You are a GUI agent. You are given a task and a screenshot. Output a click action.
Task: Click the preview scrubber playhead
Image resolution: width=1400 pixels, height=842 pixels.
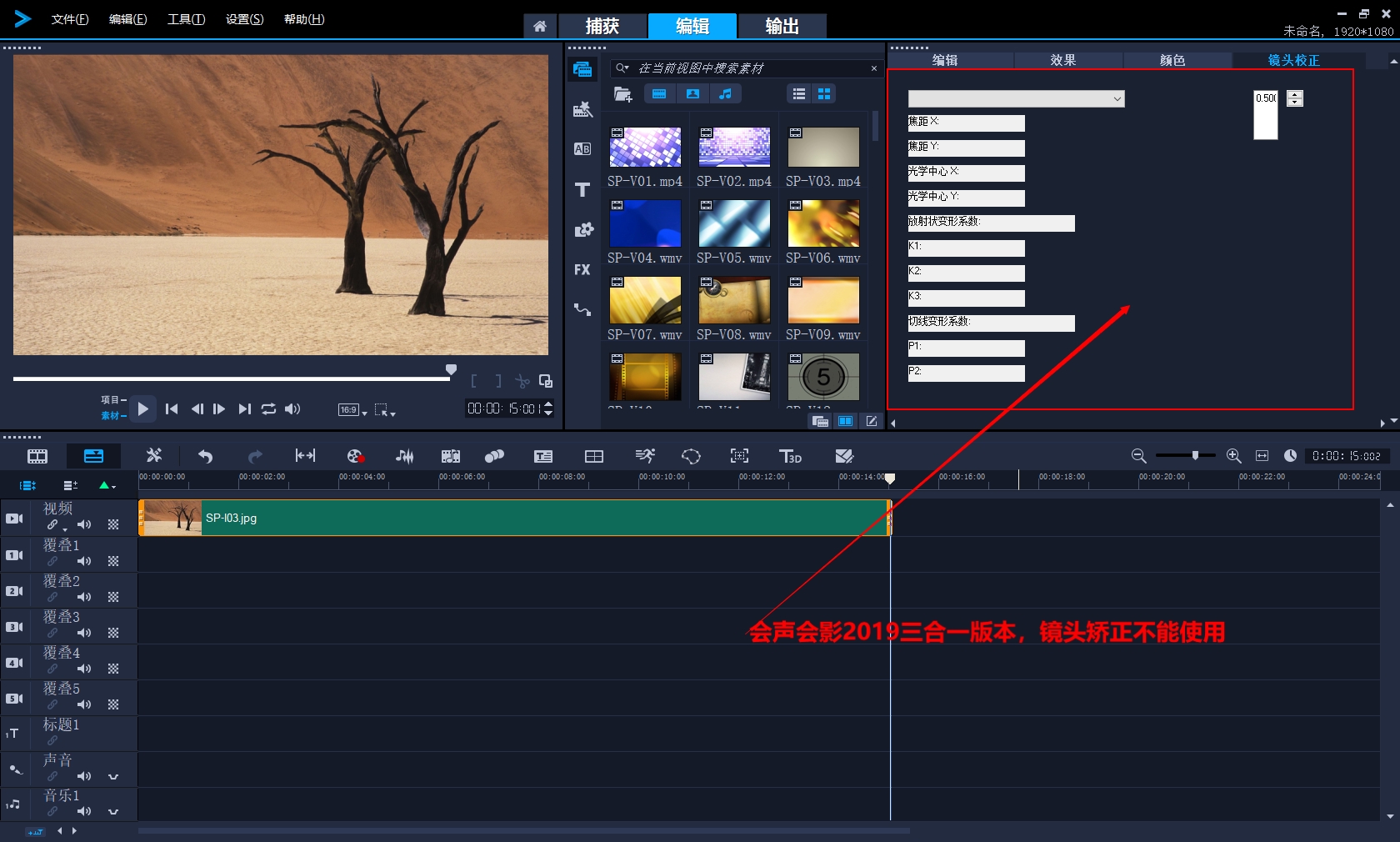[451, 369]
